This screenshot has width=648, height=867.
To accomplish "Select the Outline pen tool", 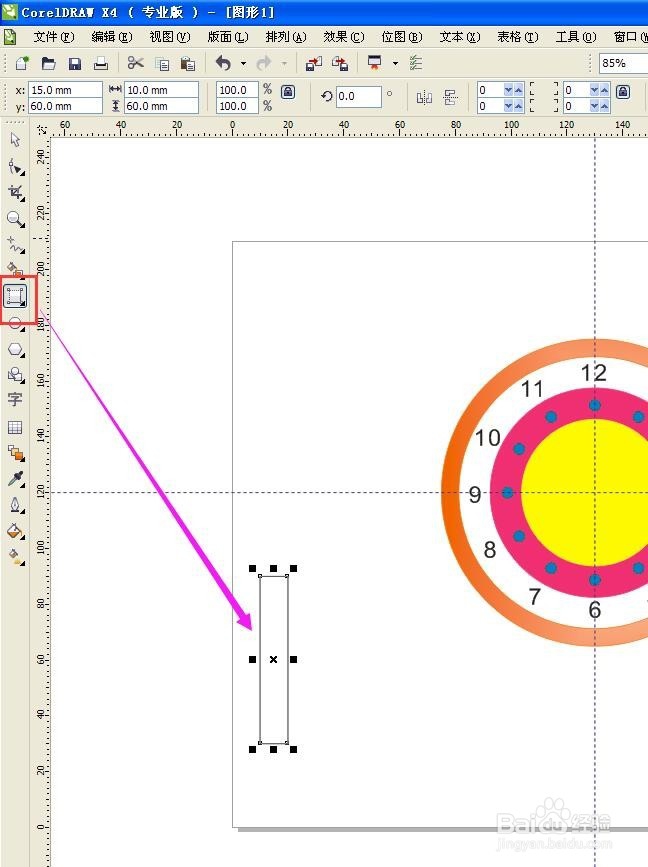I will [x=15, y=505].
